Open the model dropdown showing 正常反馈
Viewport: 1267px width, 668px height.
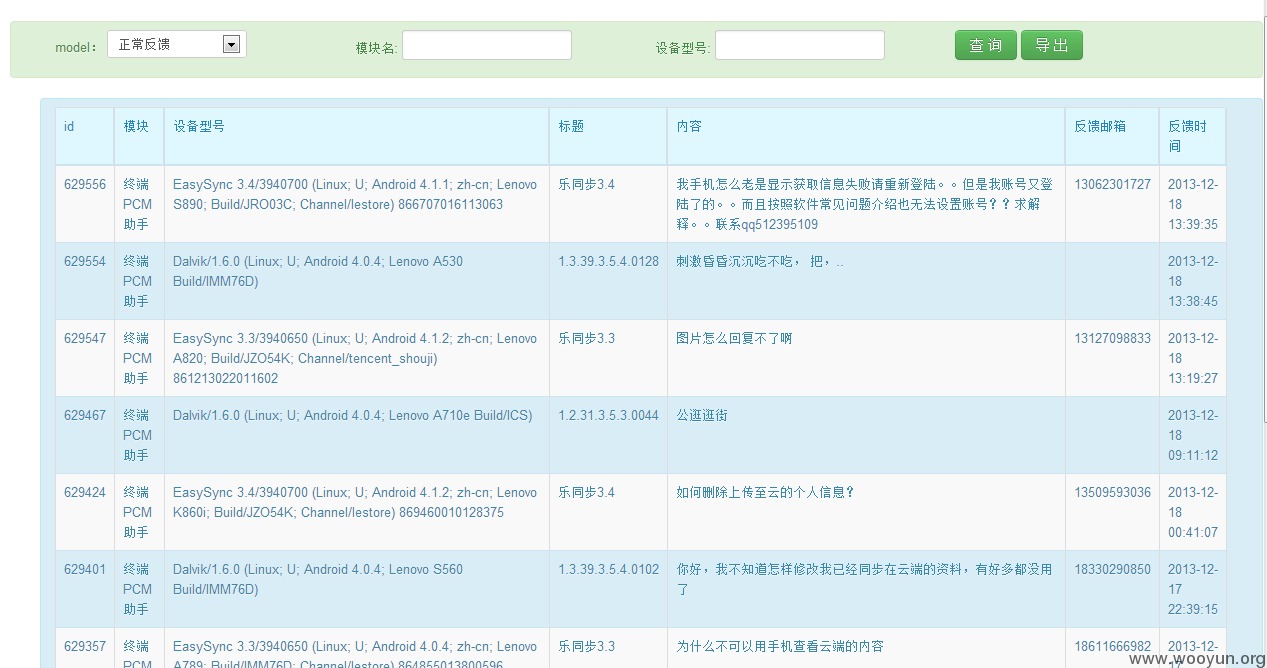pos(177,44)
